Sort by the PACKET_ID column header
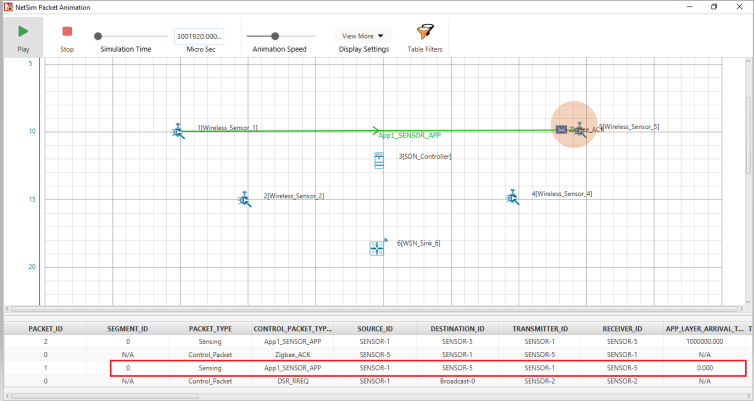Image resolution: width=754 pixels, height=401 pixels. 46,327
